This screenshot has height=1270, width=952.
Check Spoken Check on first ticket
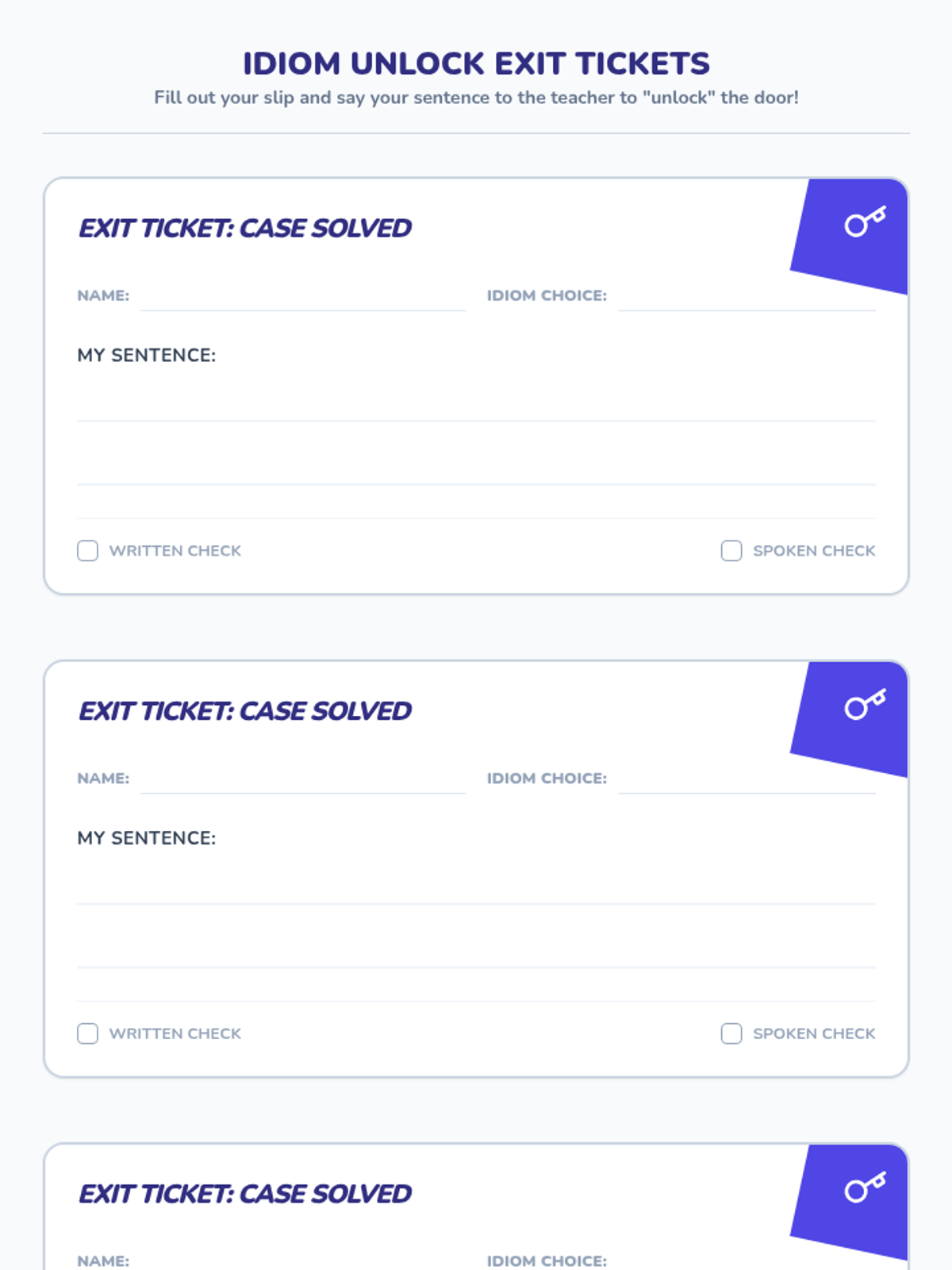(x=731, y=551)
